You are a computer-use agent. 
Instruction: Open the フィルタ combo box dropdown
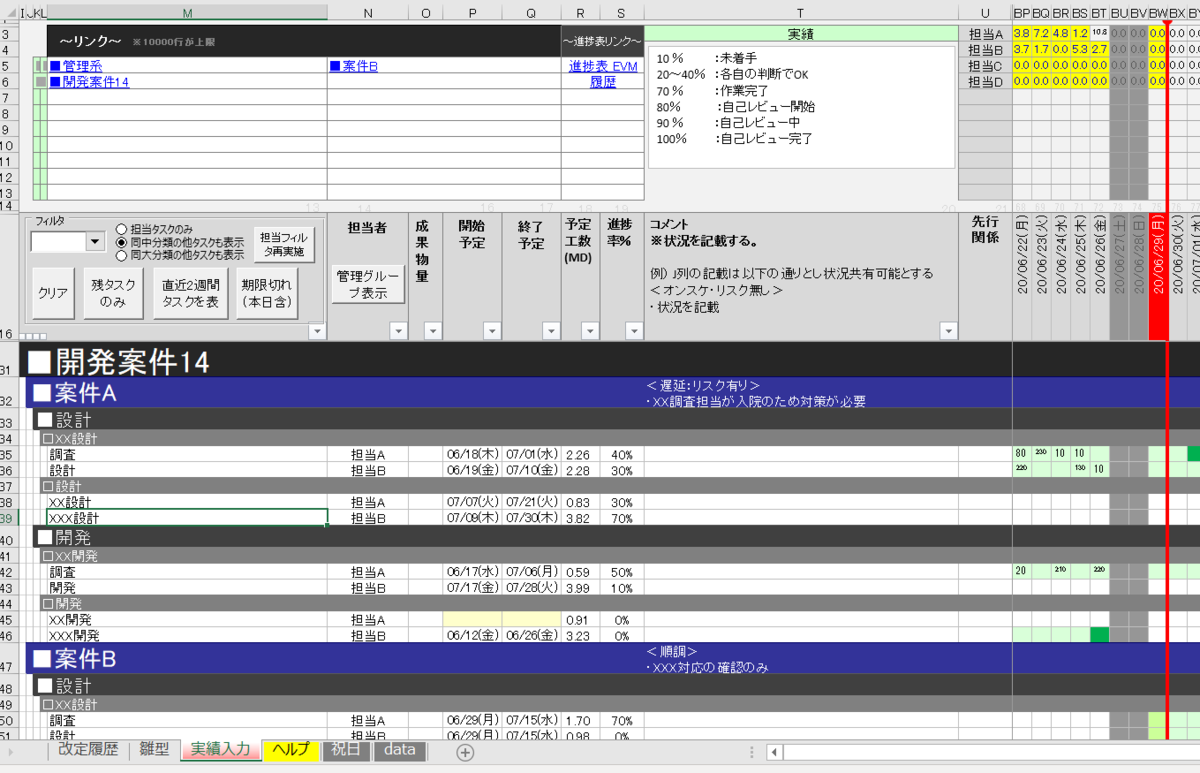pyautogui.click(x=95, y=241)
